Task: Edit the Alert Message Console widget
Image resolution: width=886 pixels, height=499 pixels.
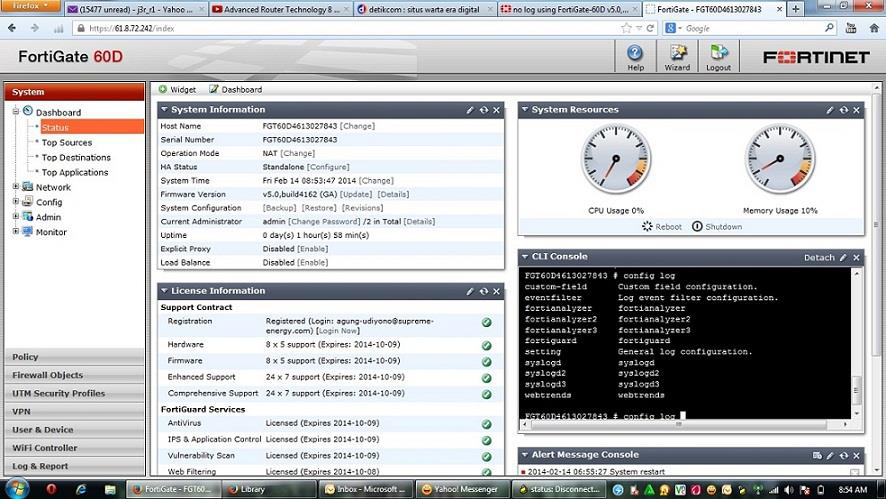Action: click(x=830, y=455)
